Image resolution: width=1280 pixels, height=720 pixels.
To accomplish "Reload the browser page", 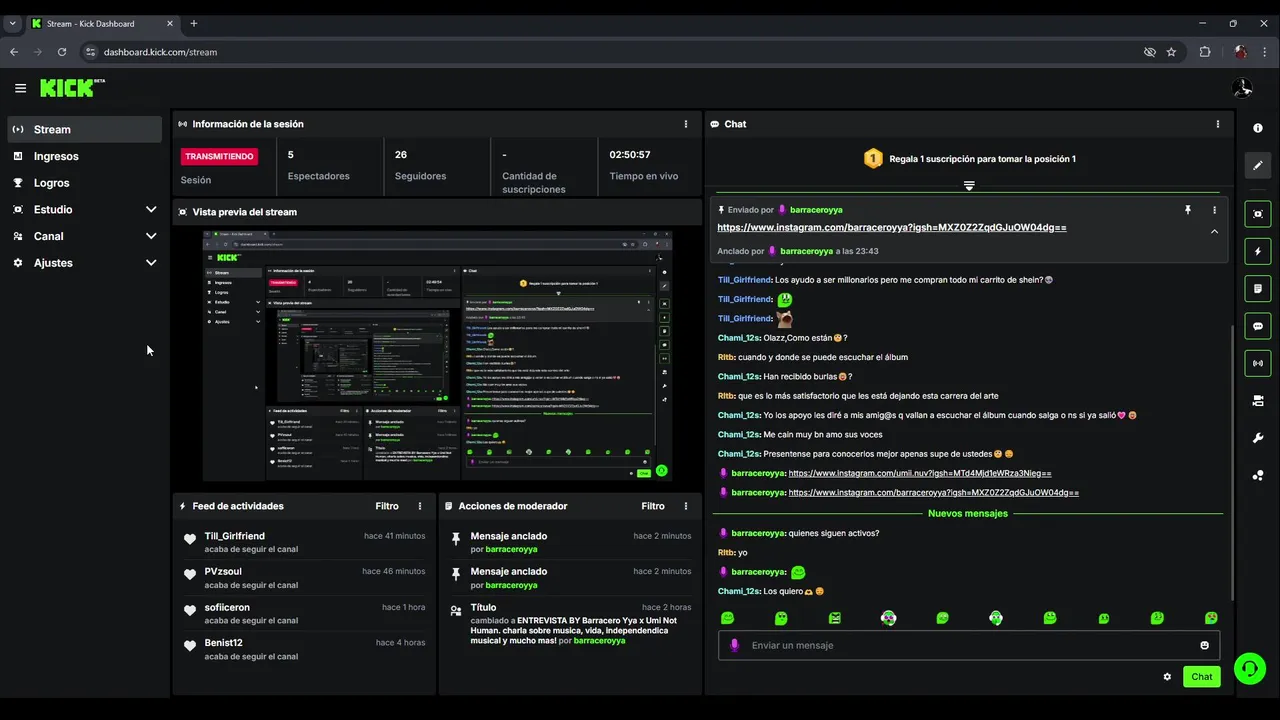I will click(62, 52).
